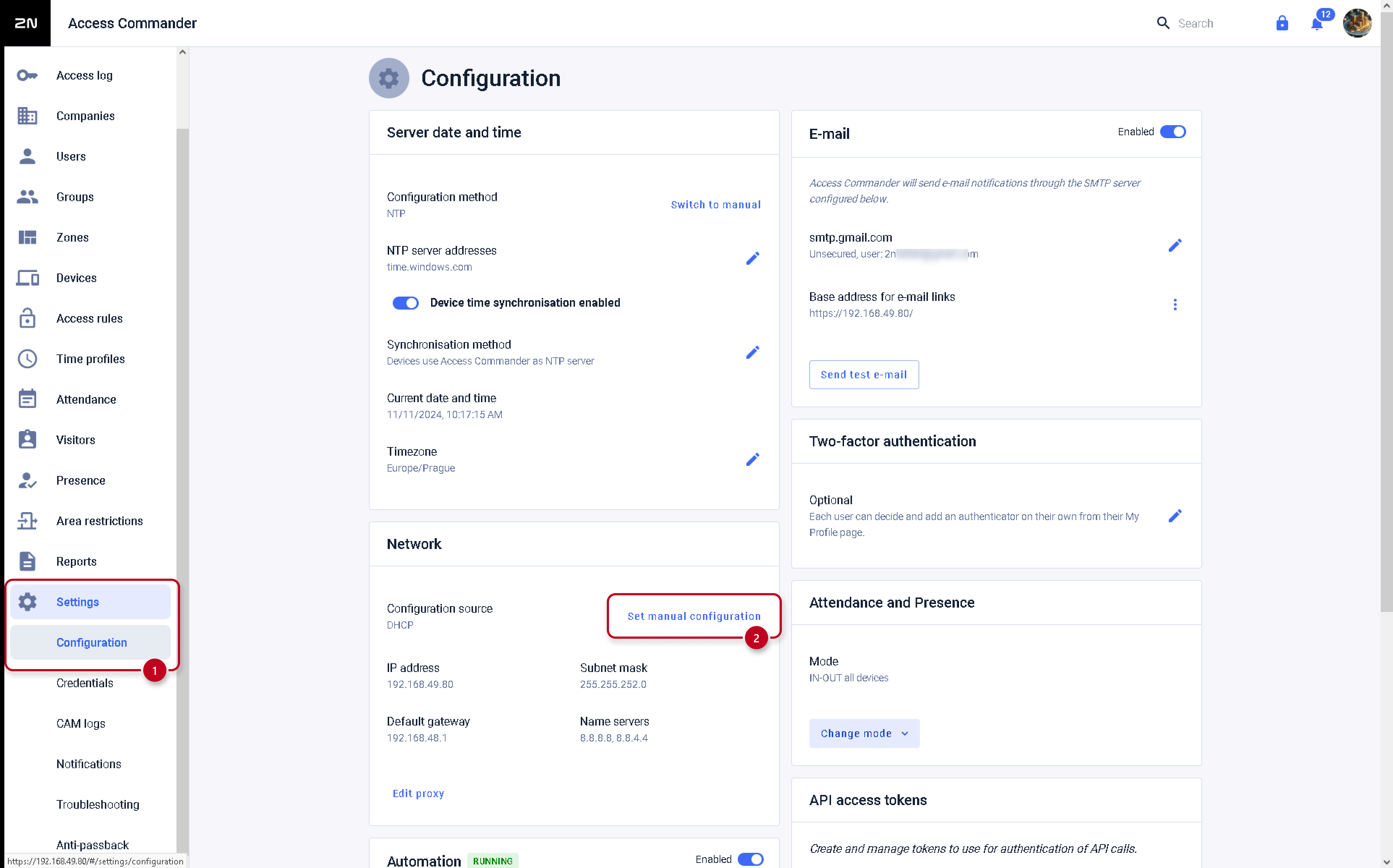Open the Change mode dropdown
The height and width of the screenshot is (868, 1393).
click(x=864, y=733)
